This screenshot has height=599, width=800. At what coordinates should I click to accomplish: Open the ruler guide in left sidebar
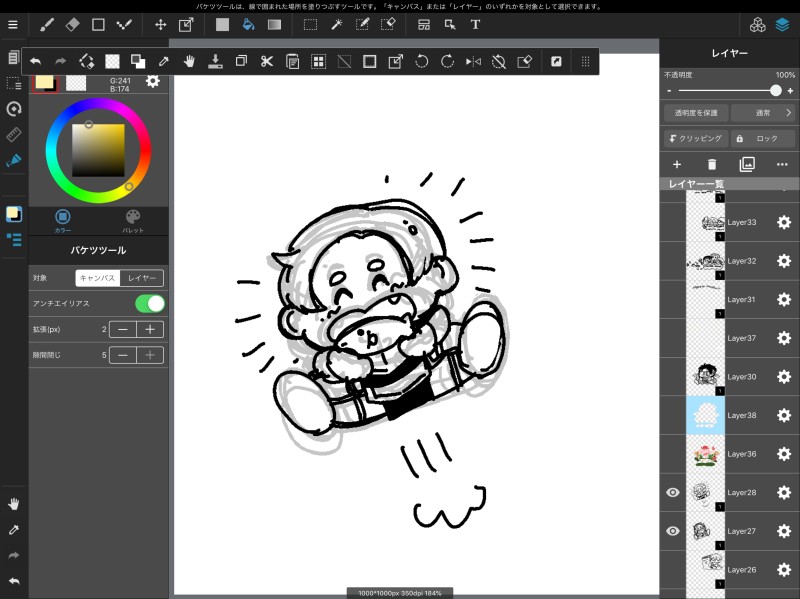pyautogui.click(x=14, y=134)
